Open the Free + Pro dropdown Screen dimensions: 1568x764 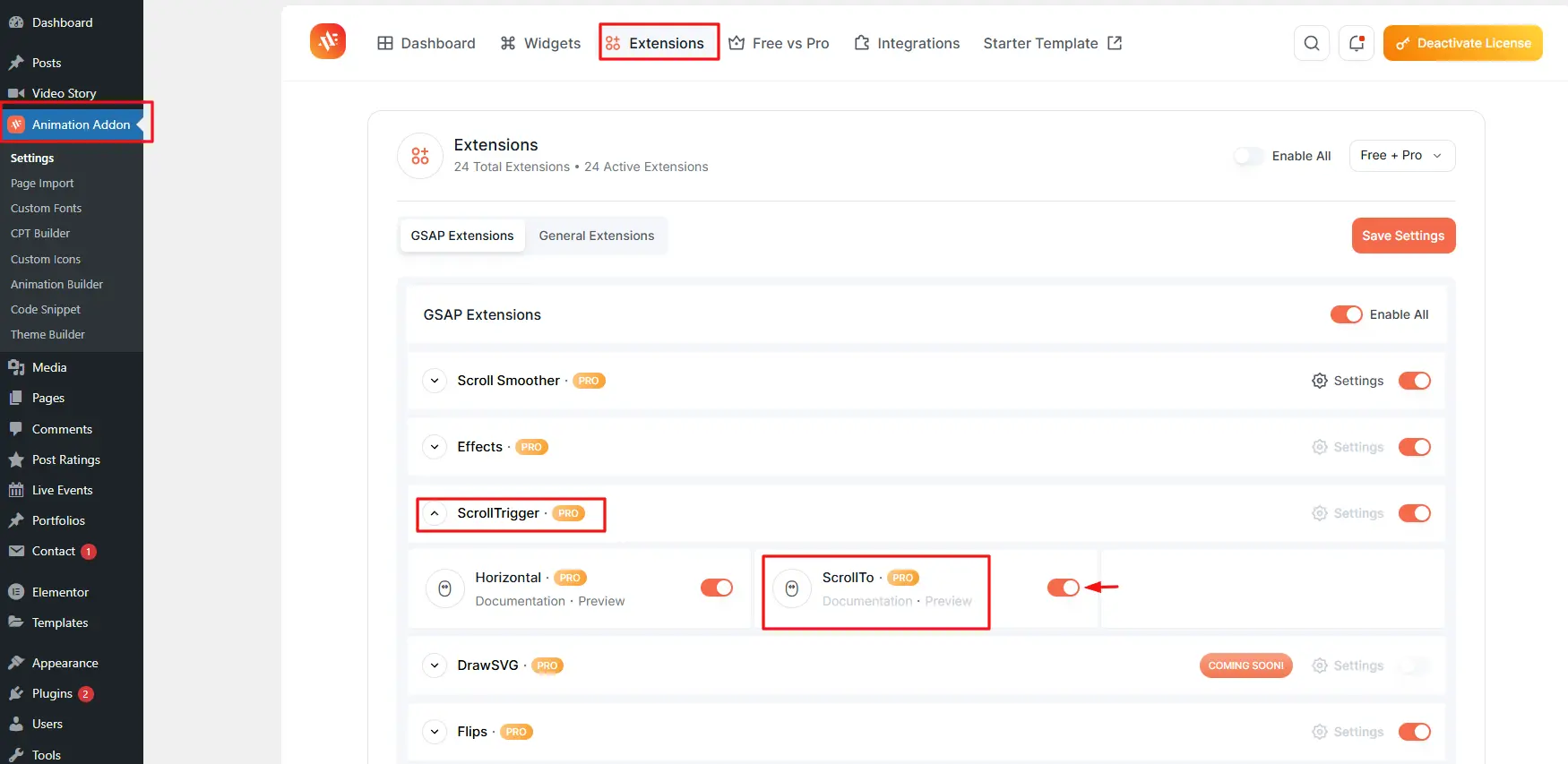1401,156
